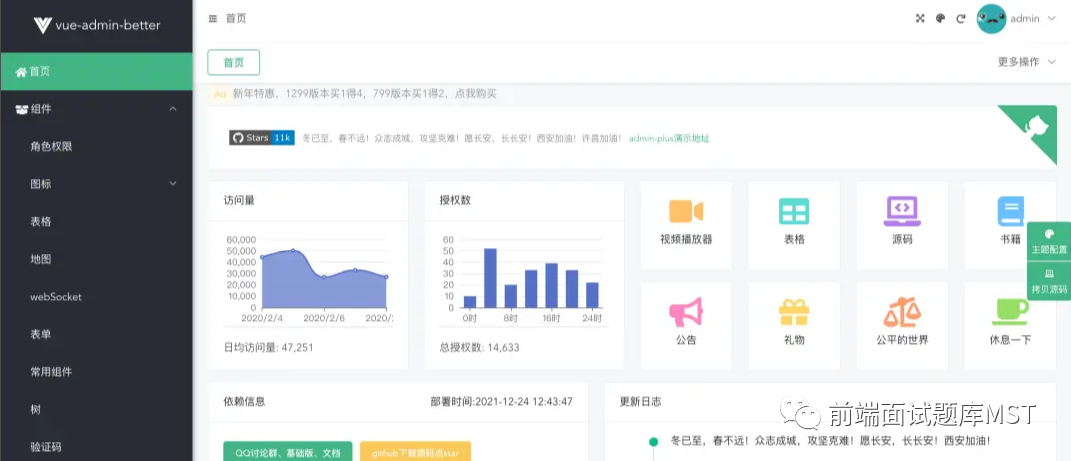
Task: Open 主题配置 floating side button
Action: [1048, 242]
